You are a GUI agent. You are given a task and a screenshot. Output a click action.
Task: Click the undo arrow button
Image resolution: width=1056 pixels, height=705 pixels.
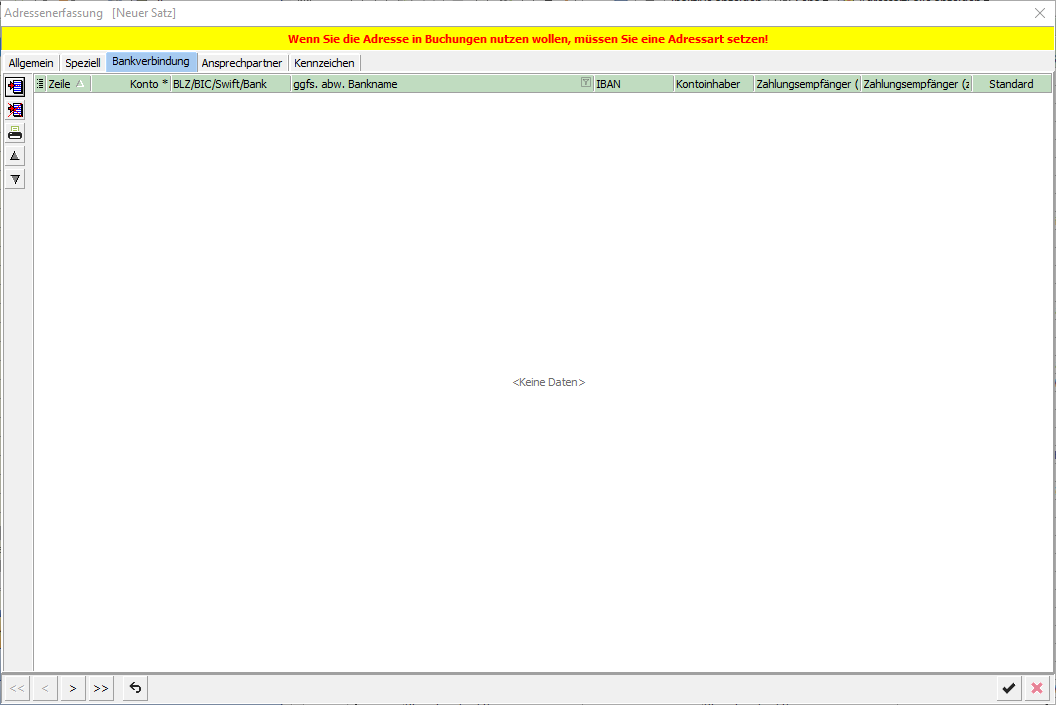point(135,688)
